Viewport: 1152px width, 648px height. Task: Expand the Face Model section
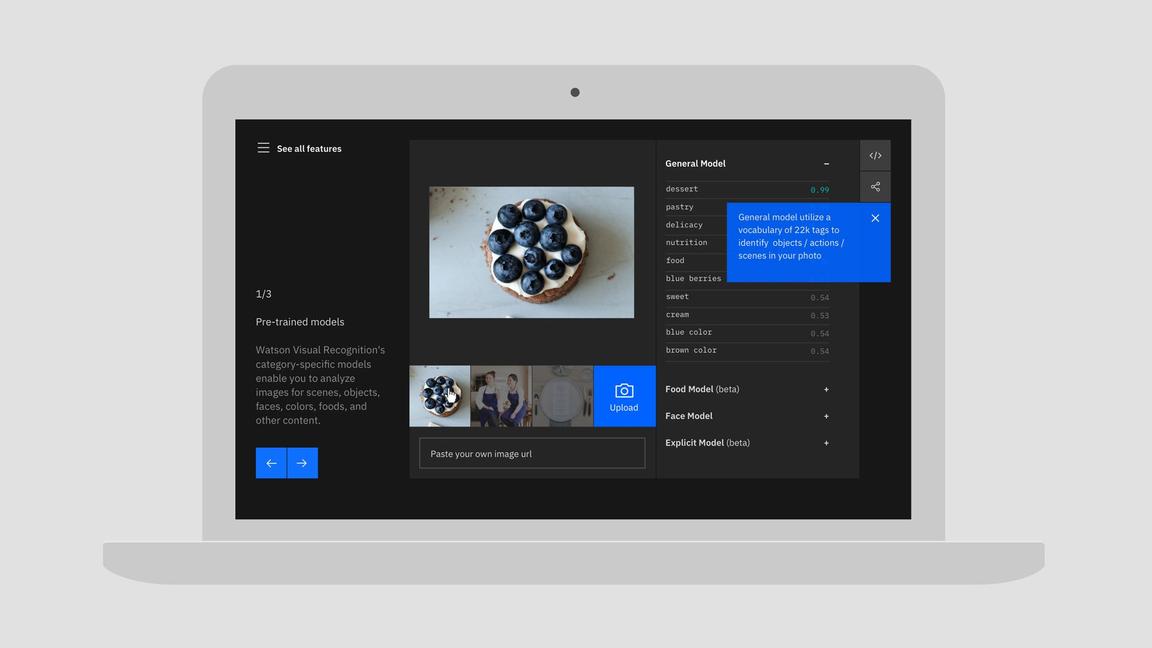tap(826, 416)
